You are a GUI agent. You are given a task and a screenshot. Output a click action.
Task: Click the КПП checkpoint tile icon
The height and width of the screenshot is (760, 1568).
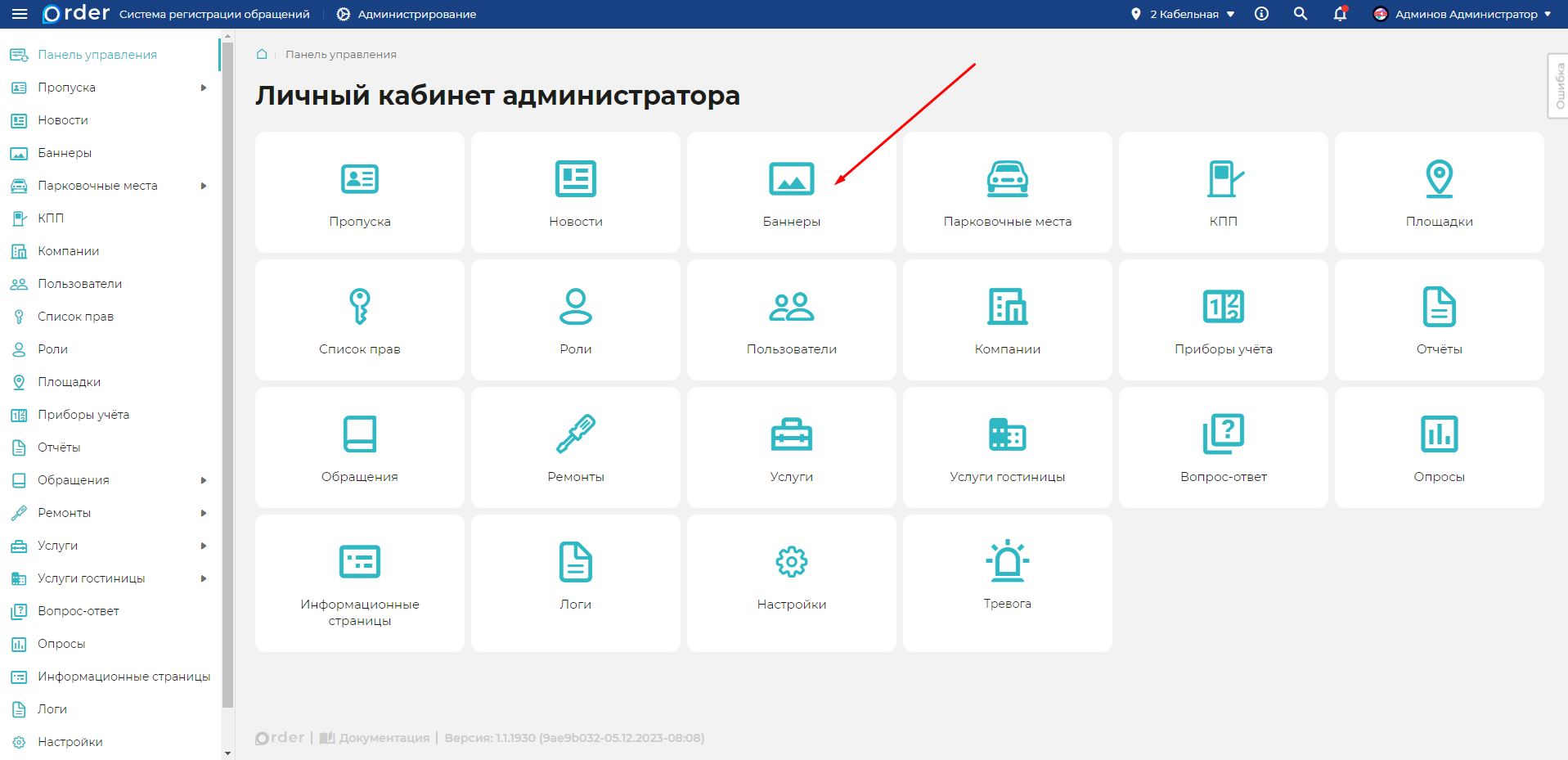pyautogui.click(x=1223, y=179)
